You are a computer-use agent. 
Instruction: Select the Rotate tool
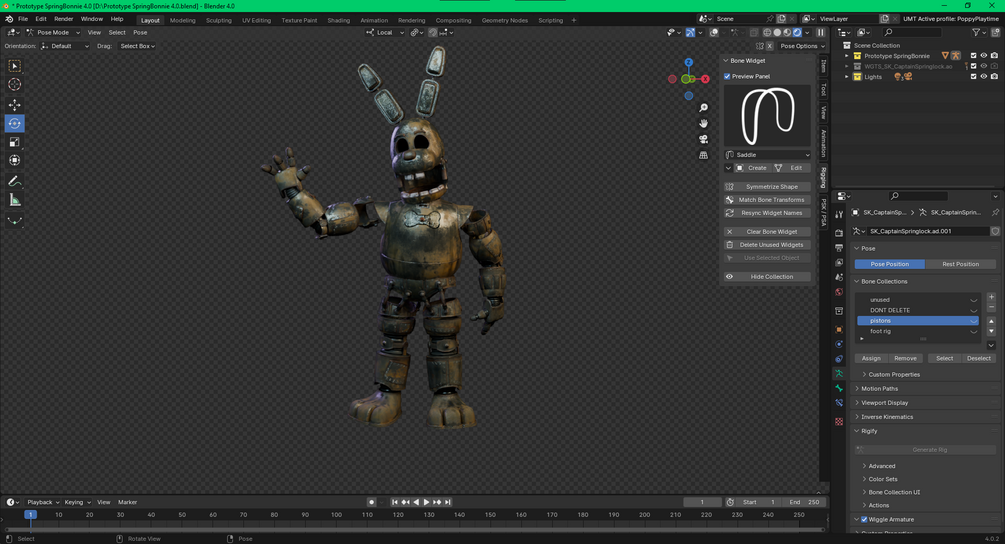pos(15,123)
